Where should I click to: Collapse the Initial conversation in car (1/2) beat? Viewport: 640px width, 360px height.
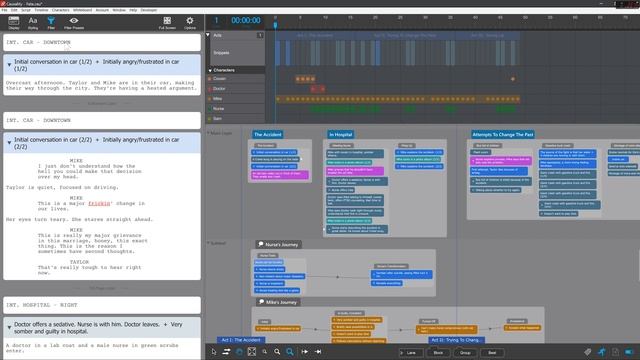click(x=9, y=65)
